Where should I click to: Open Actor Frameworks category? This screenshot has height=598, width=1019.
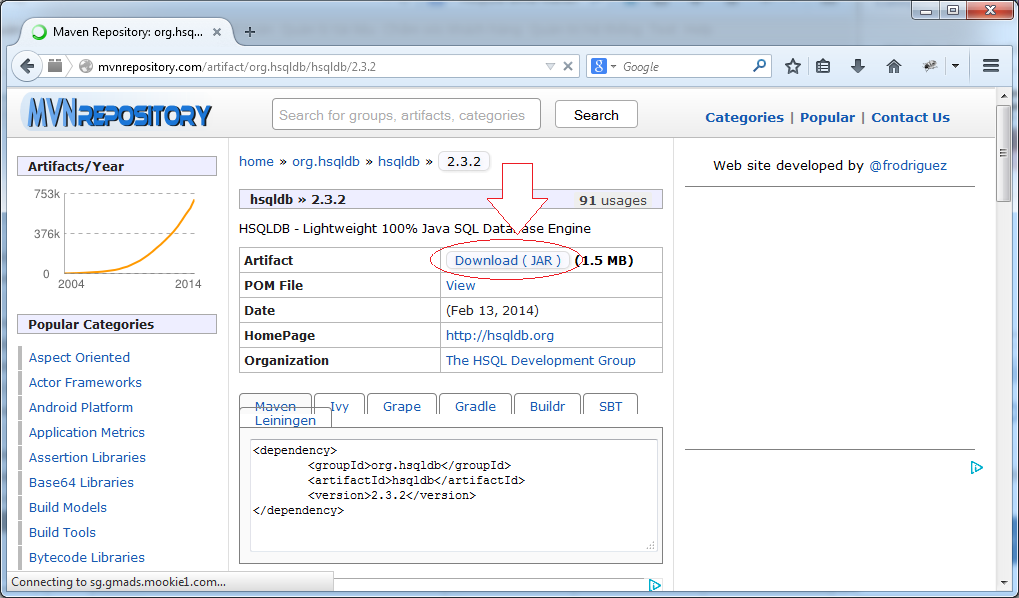tap(85, 383)
